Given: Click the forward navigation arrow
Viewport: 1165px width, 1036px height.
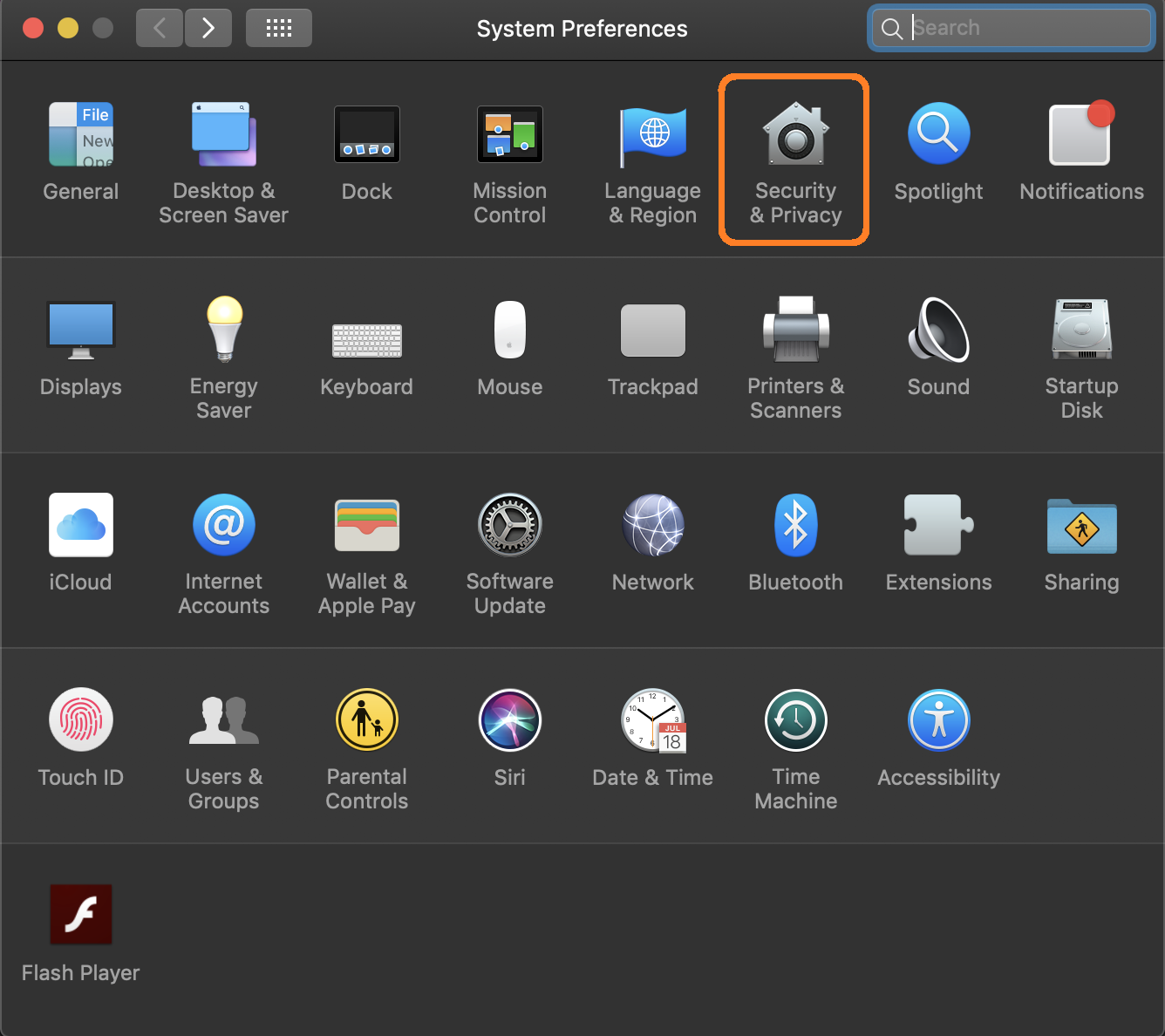Looking at the screenshot, I should click(208, 28).
